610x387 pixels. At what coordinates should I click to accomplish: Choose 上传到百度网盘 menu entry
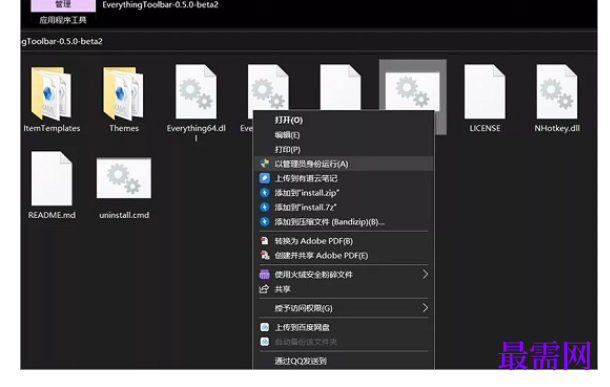coord(302,327)
